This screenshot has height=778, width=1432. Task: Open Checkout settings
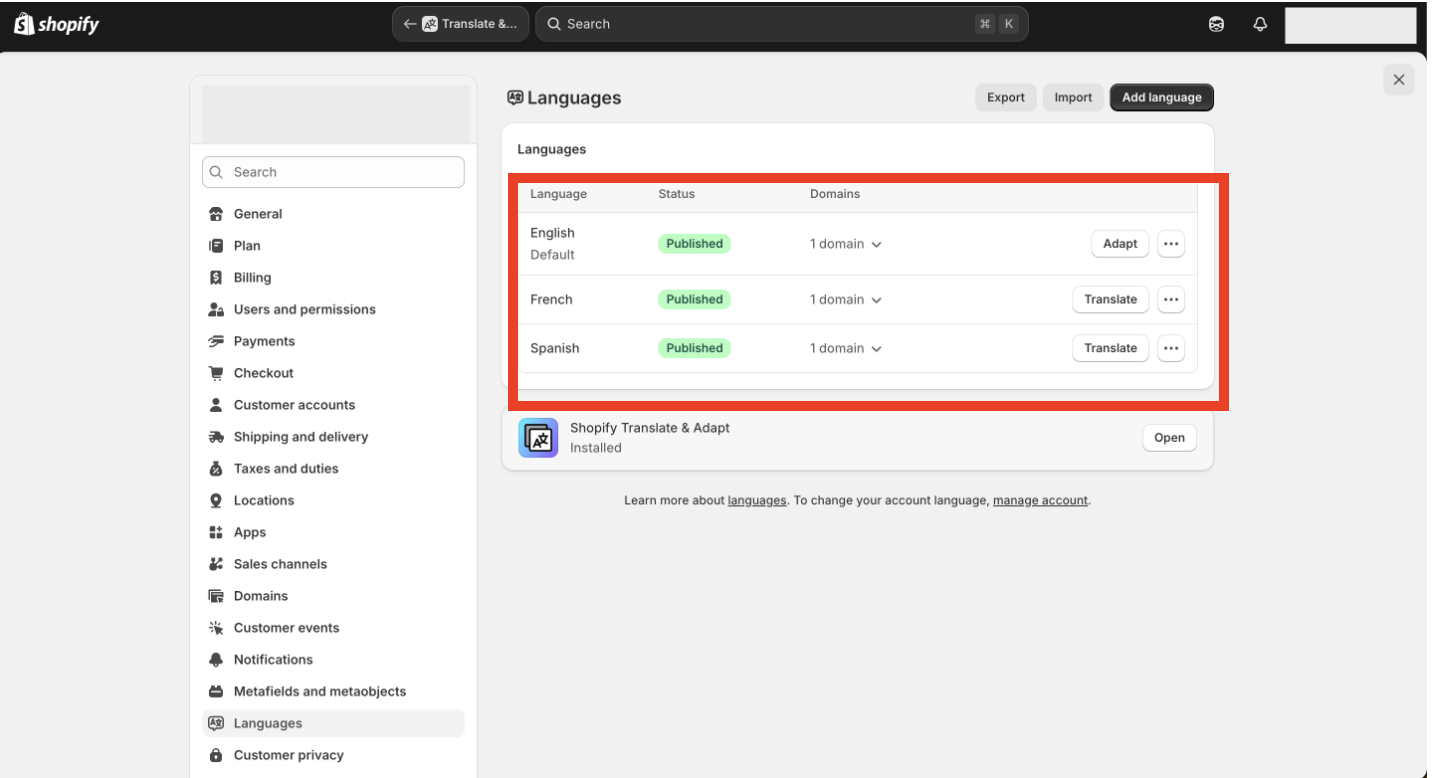coord(333,373)
